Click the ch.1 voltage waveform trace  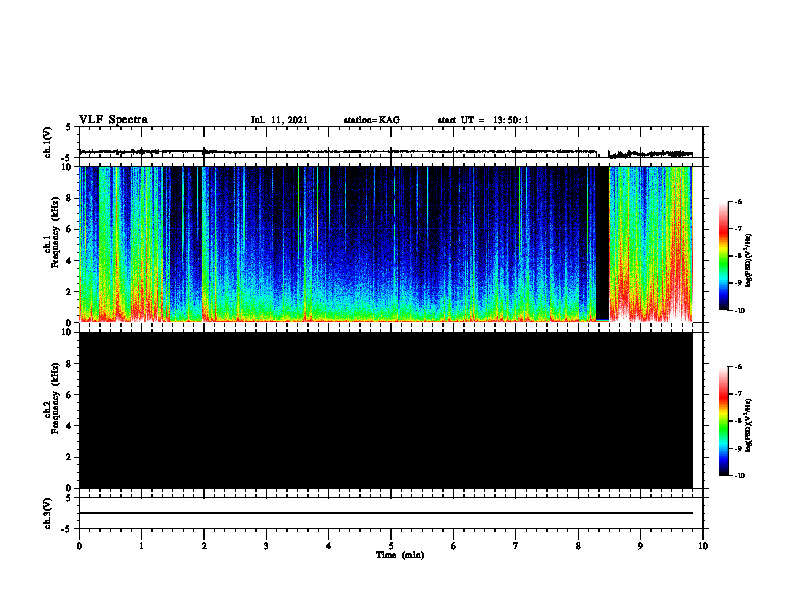pos(386,151)
